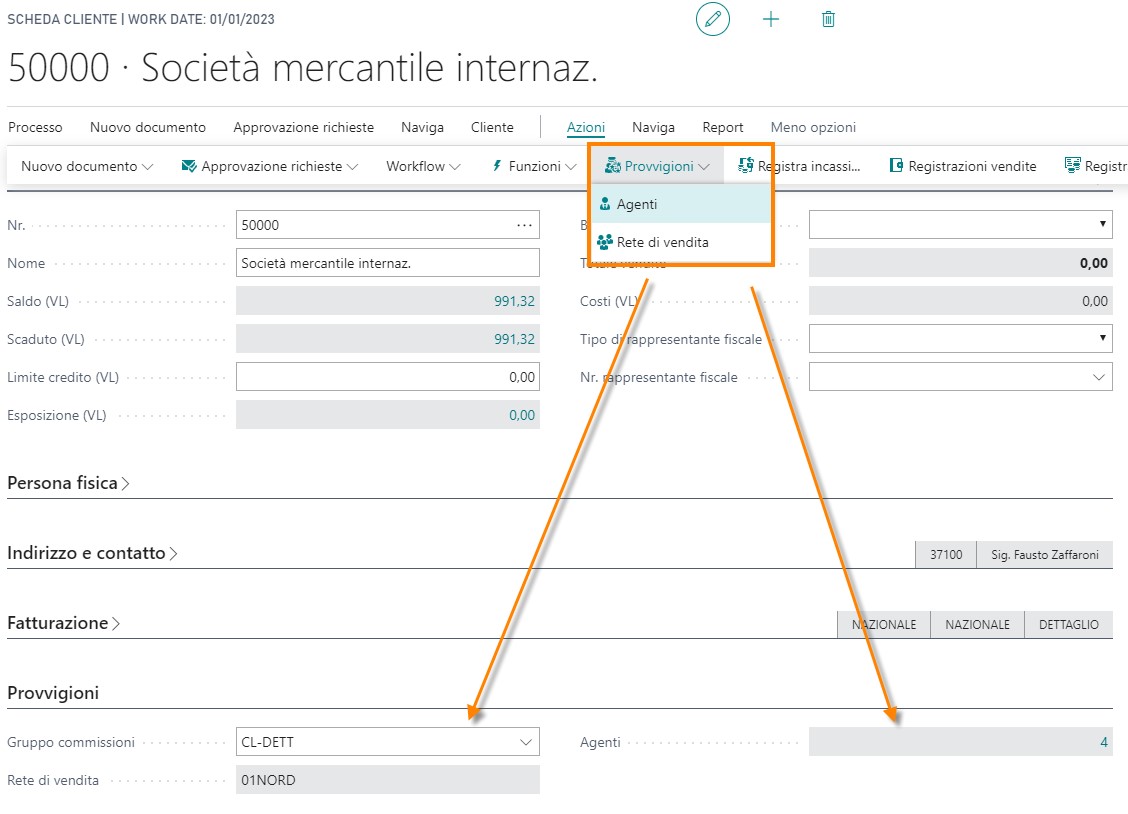Image resolution: width=1128 pixels, height=814 pixels.
Task: Click the ellipsis button in Nr. field
Action: (524, 226)
